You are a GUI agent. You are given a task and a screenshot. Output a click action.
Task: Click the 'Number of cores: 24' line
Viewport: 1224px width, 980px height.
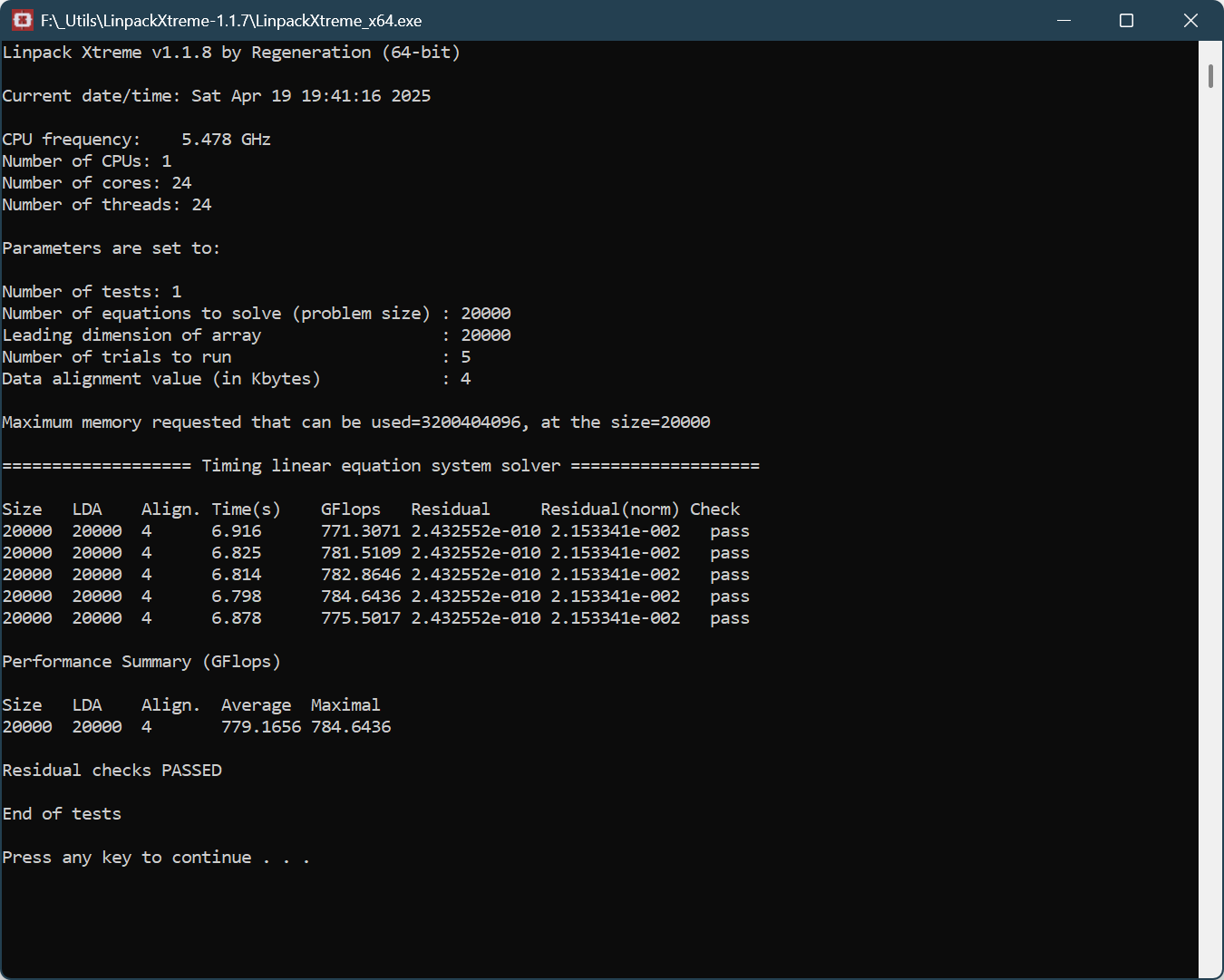(97, 183)
